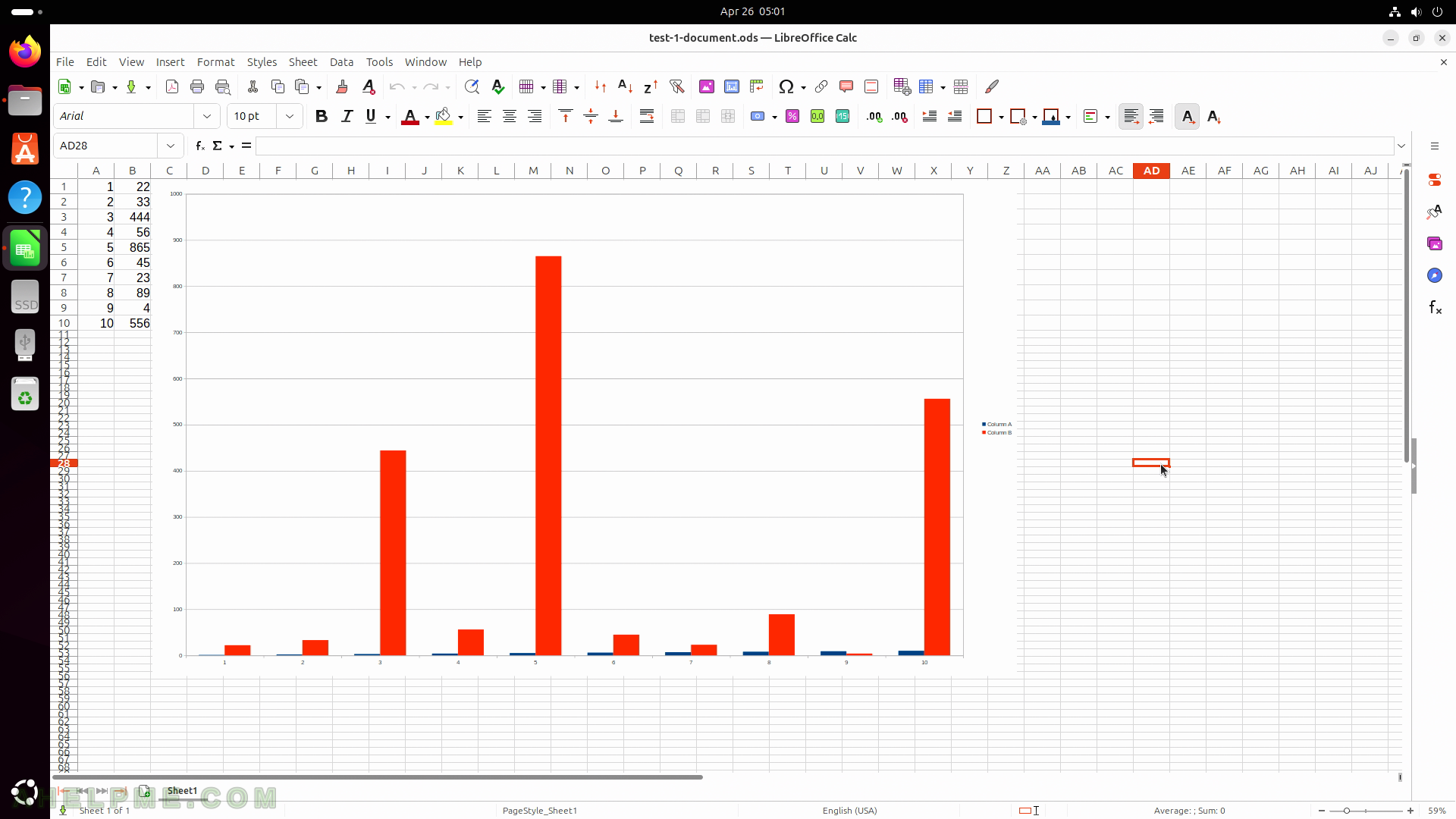Click the Spelling check icon

[x=497, y=86]
